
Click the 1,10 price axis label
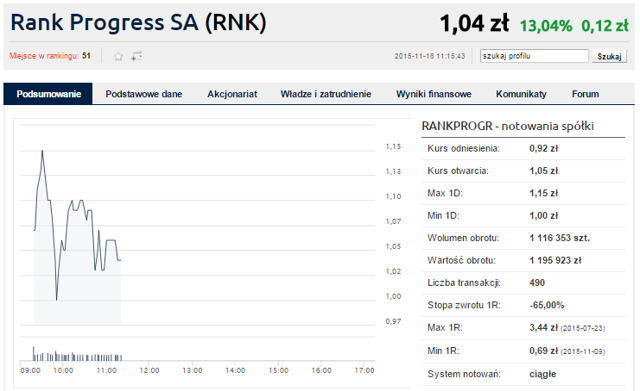point(393,197)
